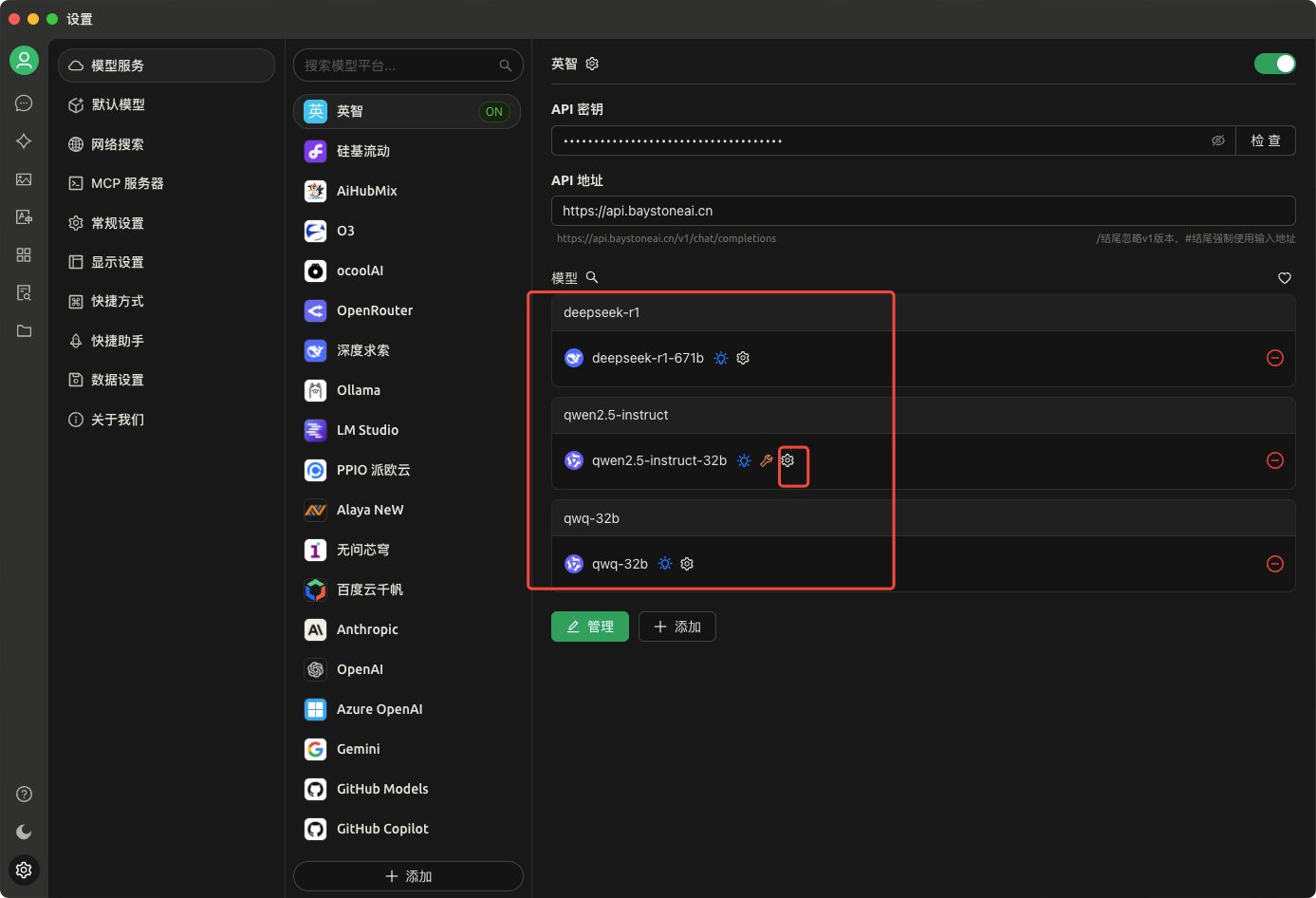Select 常规设置 settings menu
The image size is (1316, 898).
coord(166,223)
